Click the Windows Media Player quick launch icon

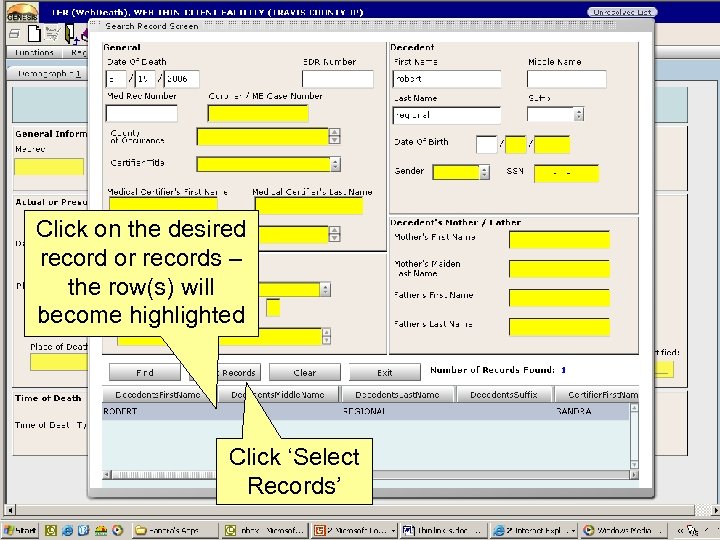click(x=118, y=530)
